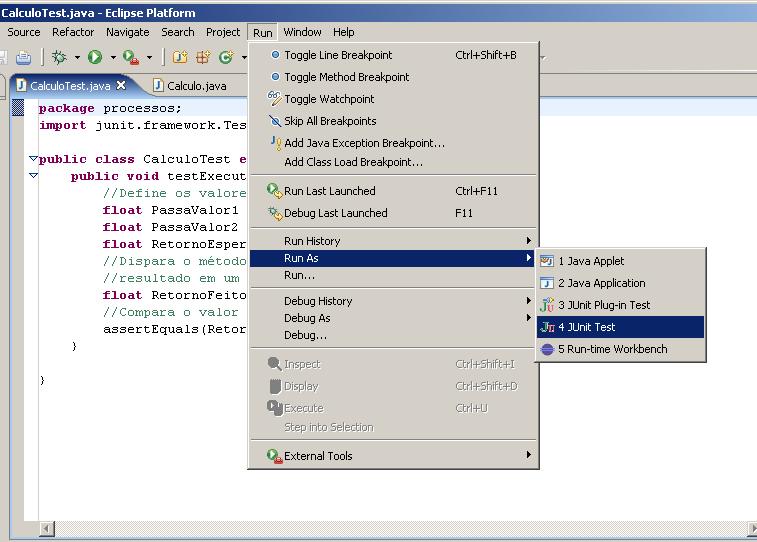The height and width of the screenshot is (542, 757).
Task: Click the Print toolbar icon
Action: [23, 58]
